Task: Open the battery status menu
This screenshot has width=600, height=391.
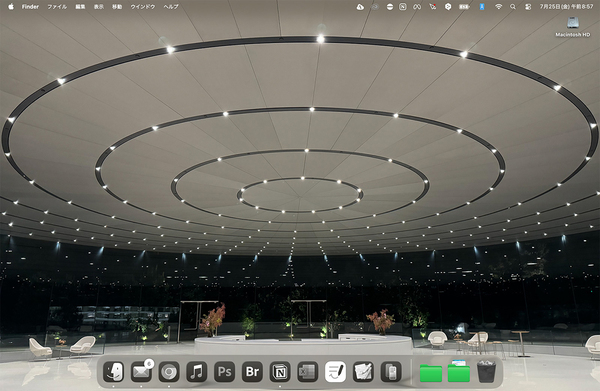Action: pyautogui.click(x=464, y=7)
